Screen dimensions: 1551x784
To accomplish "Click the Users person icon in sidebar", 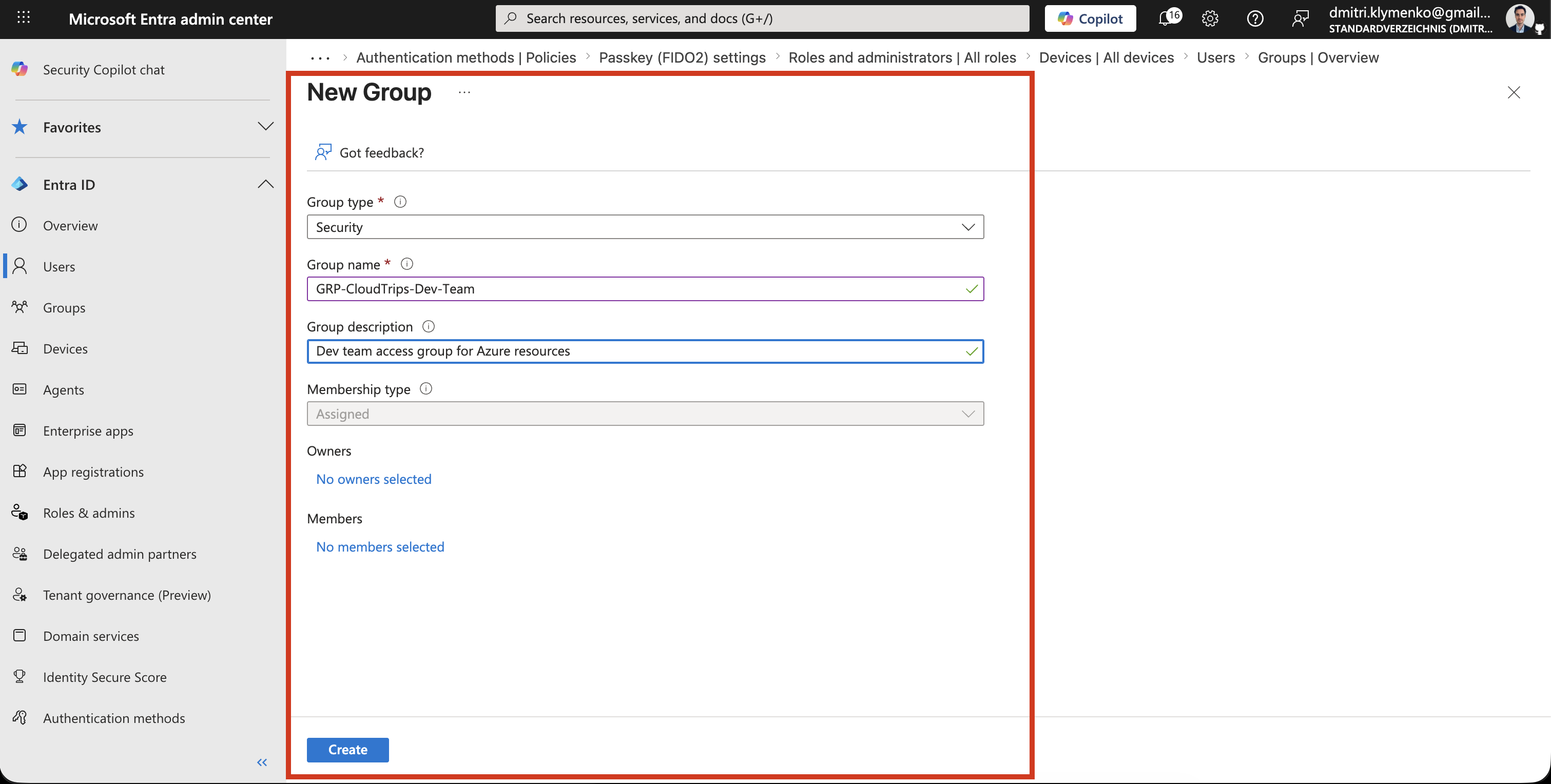I will 20,266.
